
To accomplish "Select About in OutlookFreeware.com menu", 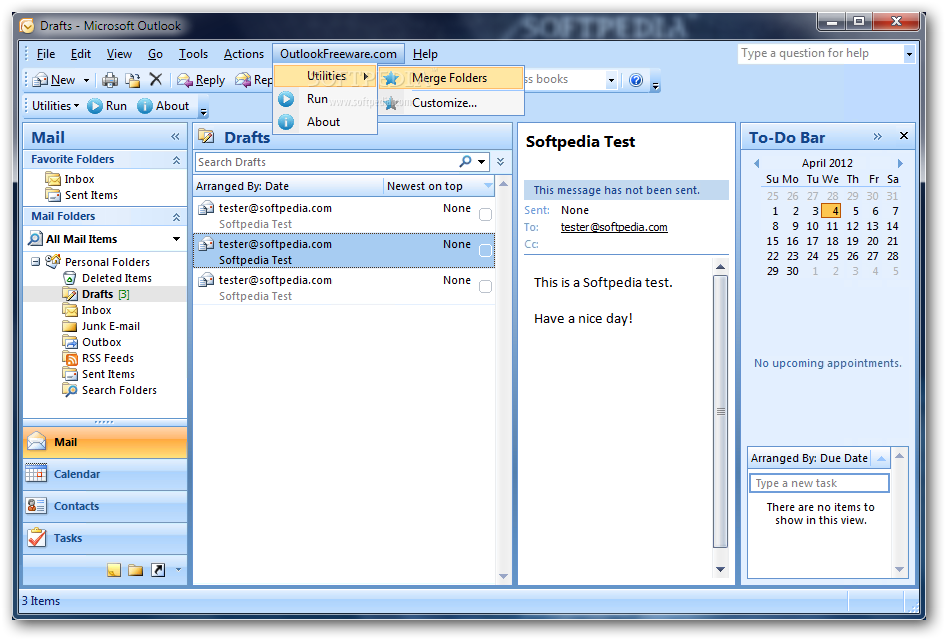I will click(x=323, y=122).
